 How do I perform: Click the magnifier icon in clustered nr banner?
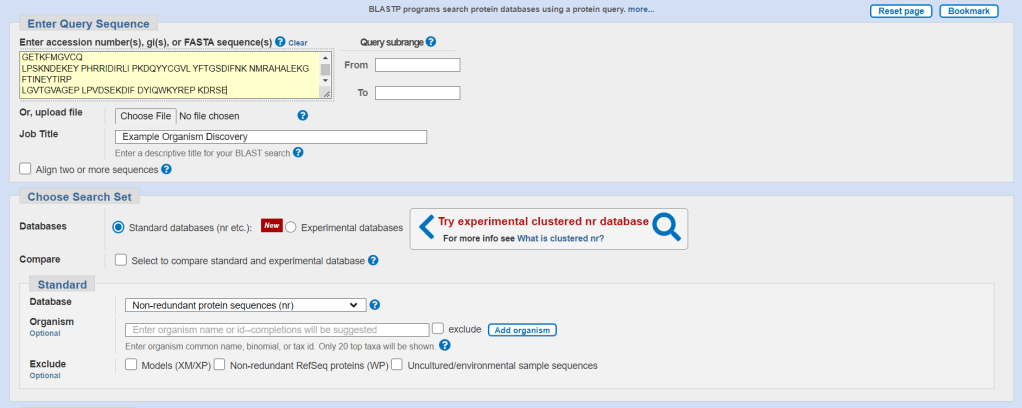pyautogui.click(x=666, y=228)
